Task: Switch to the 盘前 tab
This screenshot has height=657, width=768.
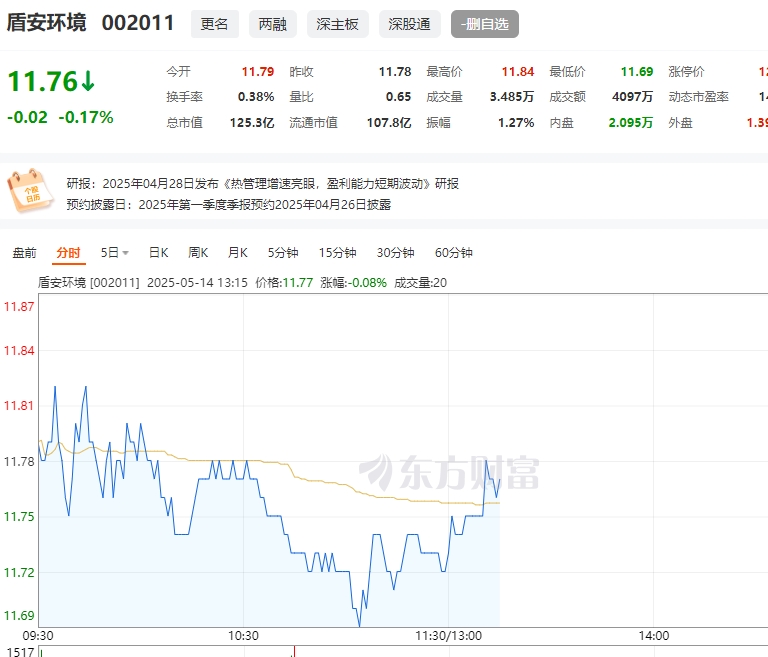Action: coord(24,253)
